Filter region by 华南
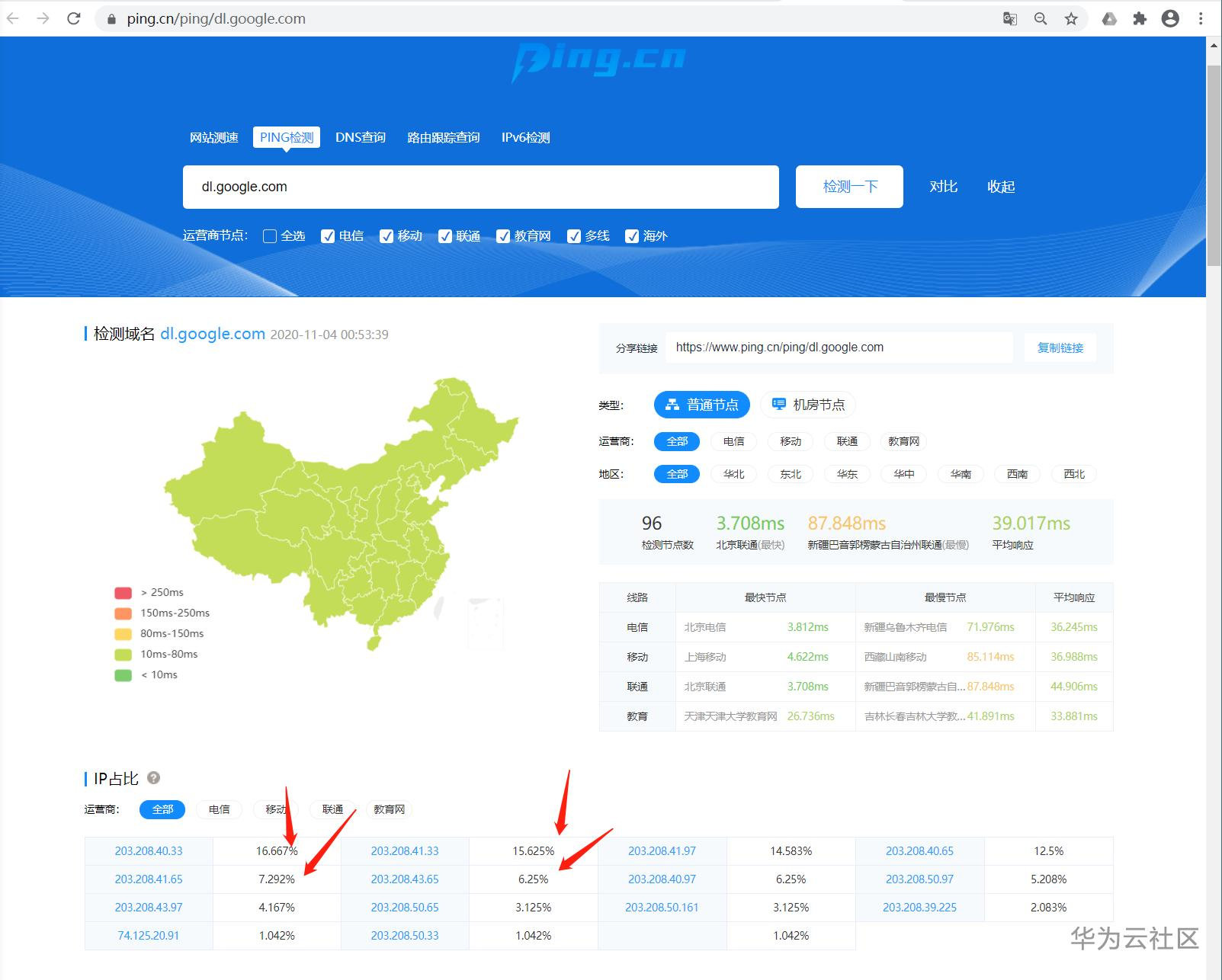Screen dimensions: 1222x980 point(961,474)
